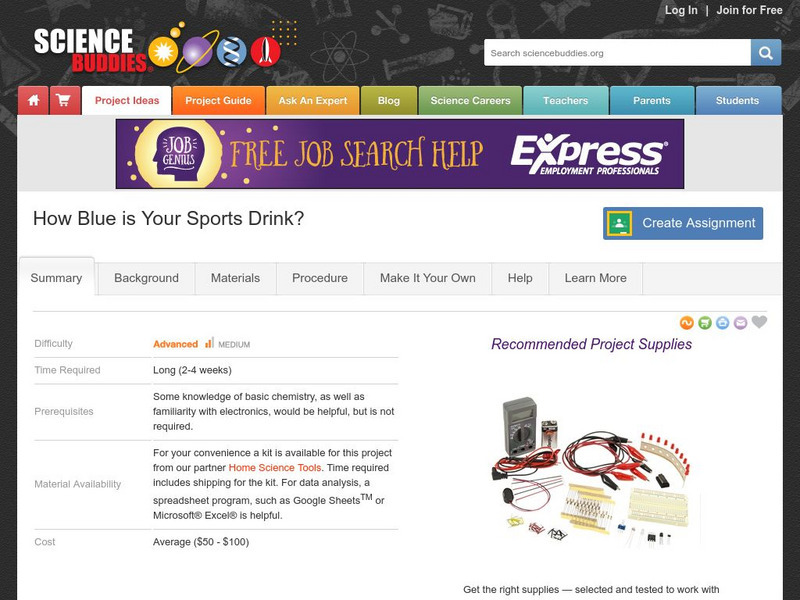The height and width of the screenshot is (600, 800).
Task: Focus the Search sciencebuddies.org field
Action: [617, 53]
